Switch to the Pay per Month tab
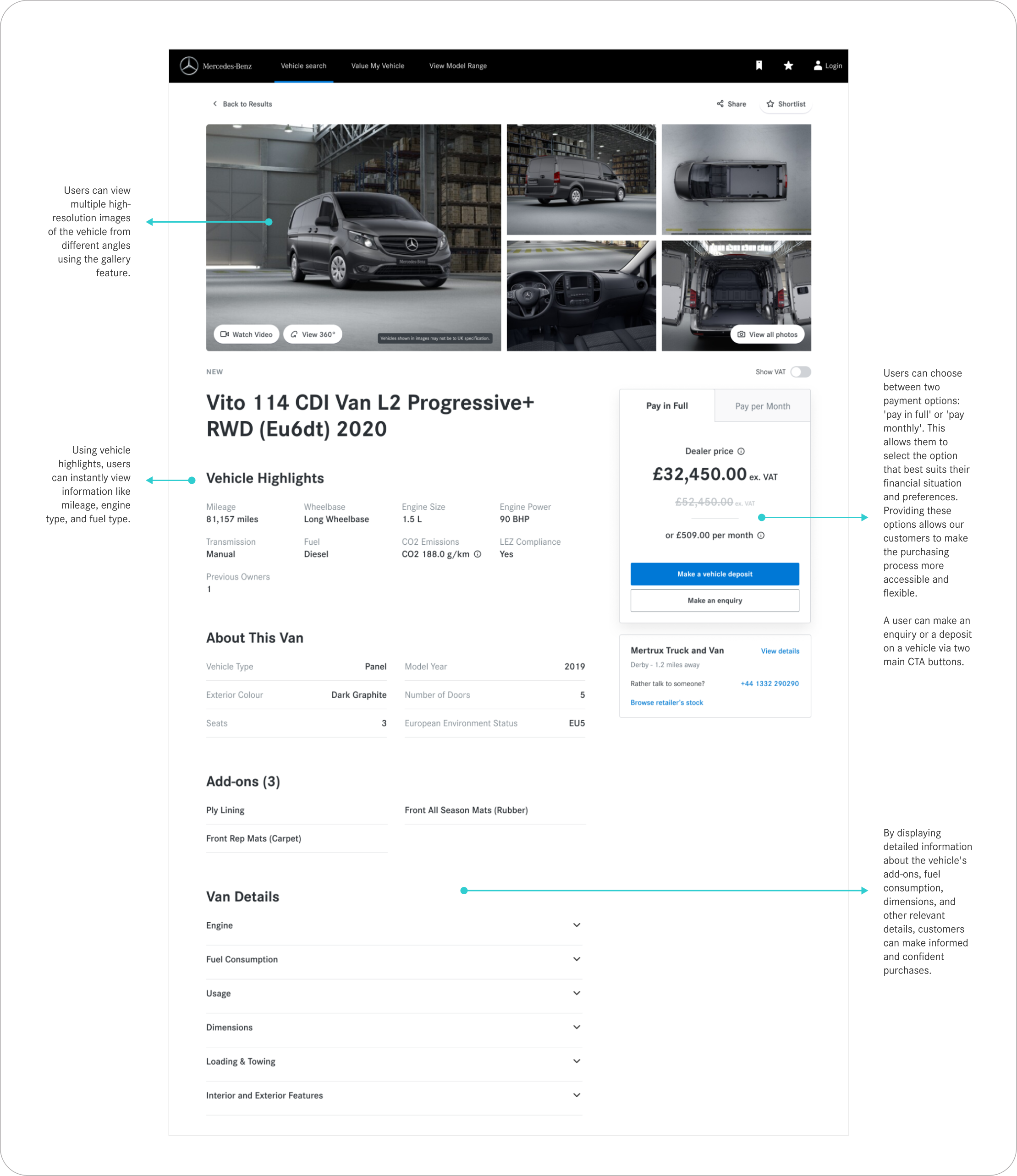Image resolution: width=1017 pixels, height=1176 pixels. [x=762, y=406]
